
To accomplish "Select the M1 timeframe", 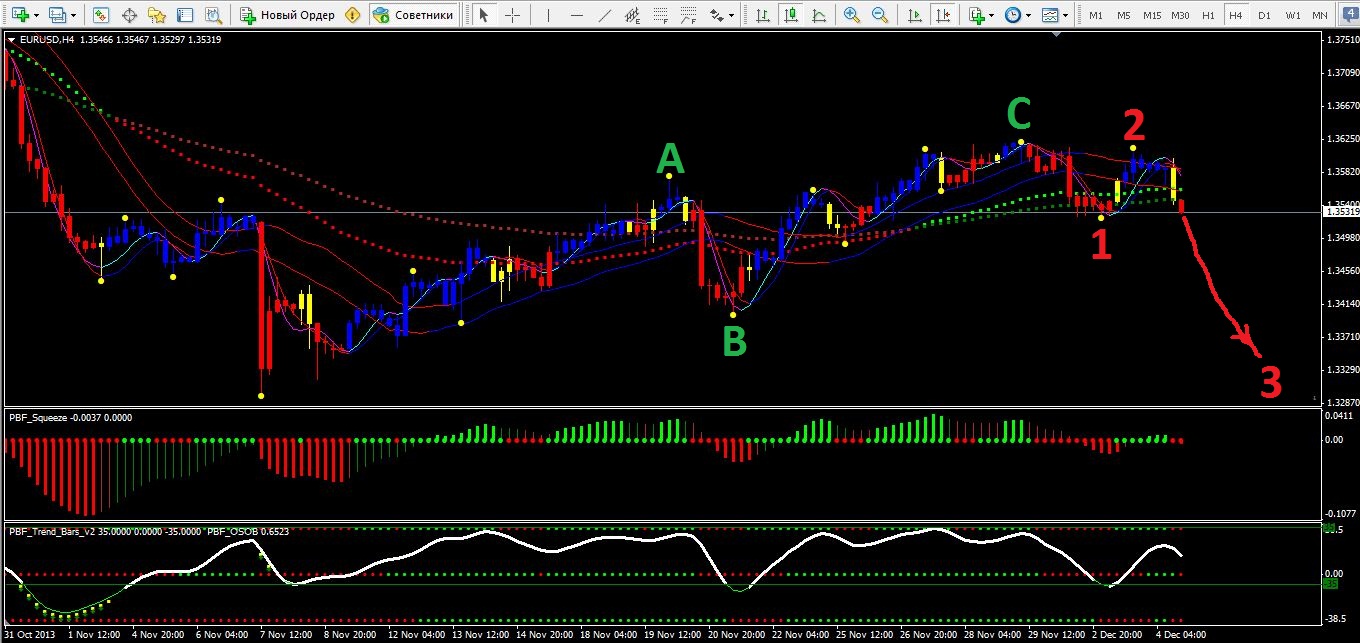I will (x=1096, y=15).
